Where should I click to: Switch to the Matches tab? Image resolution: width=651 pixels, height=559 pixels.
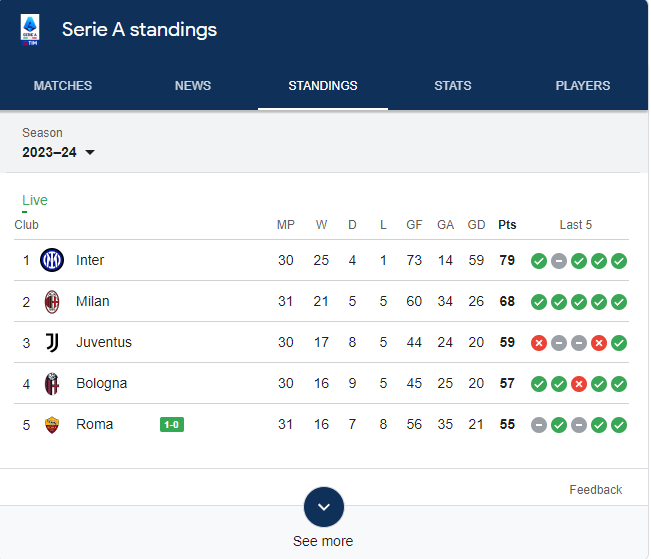point(63,86)
